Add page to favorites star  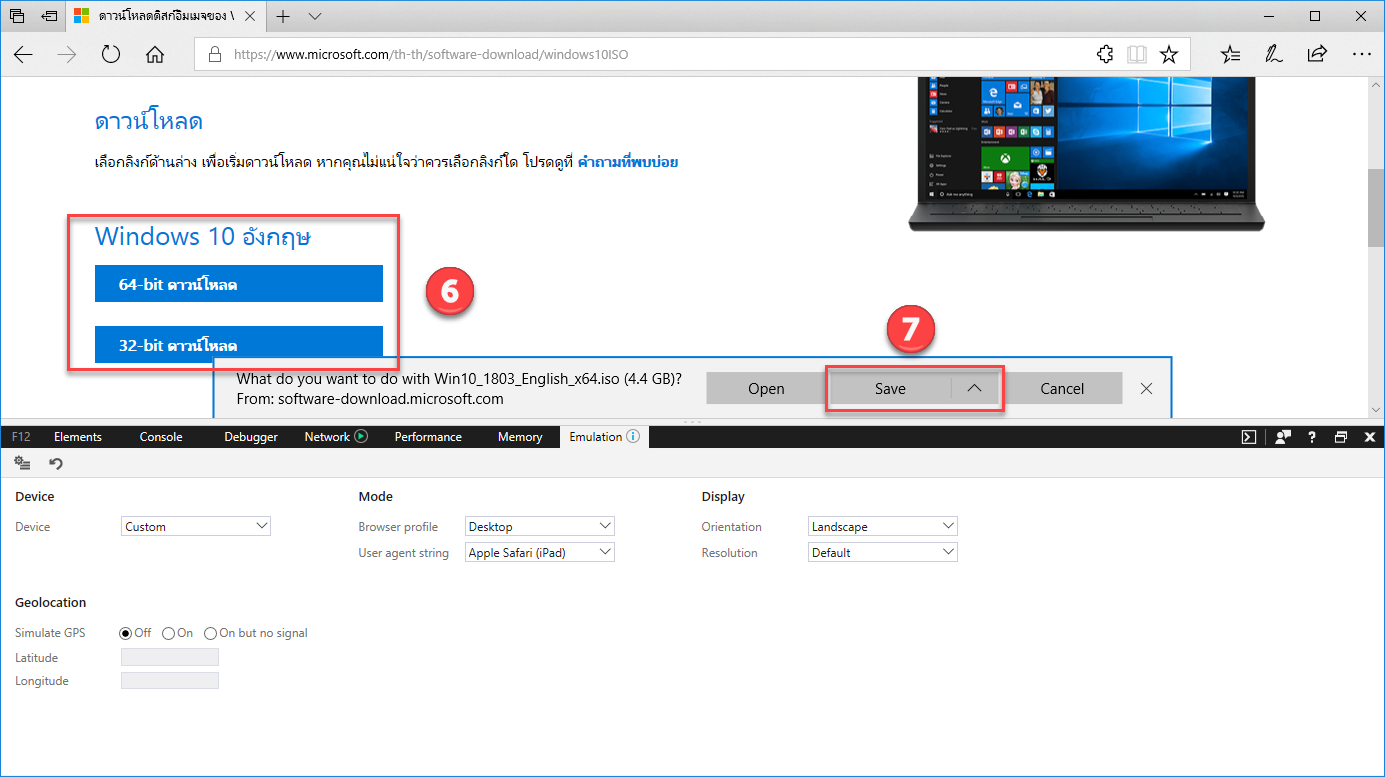[x=1168, y=55]
